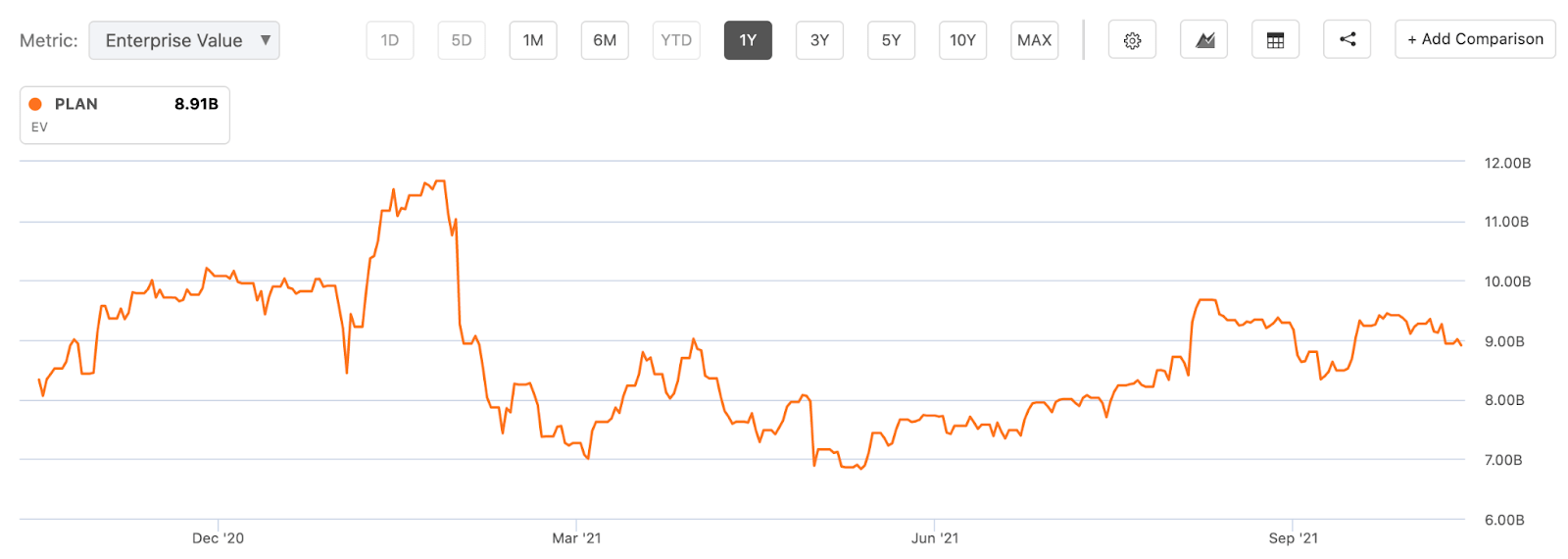The image size is (1568, 559).
Task: Select the 1D time range
Action: (x=390, y=40)
